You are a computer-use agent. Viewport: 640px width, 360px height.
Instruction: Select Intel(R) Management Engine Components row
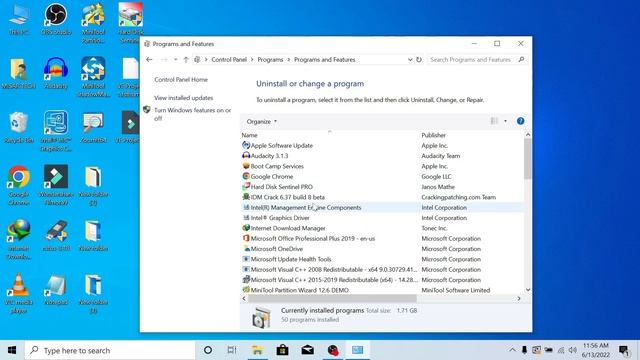(382, 207)
